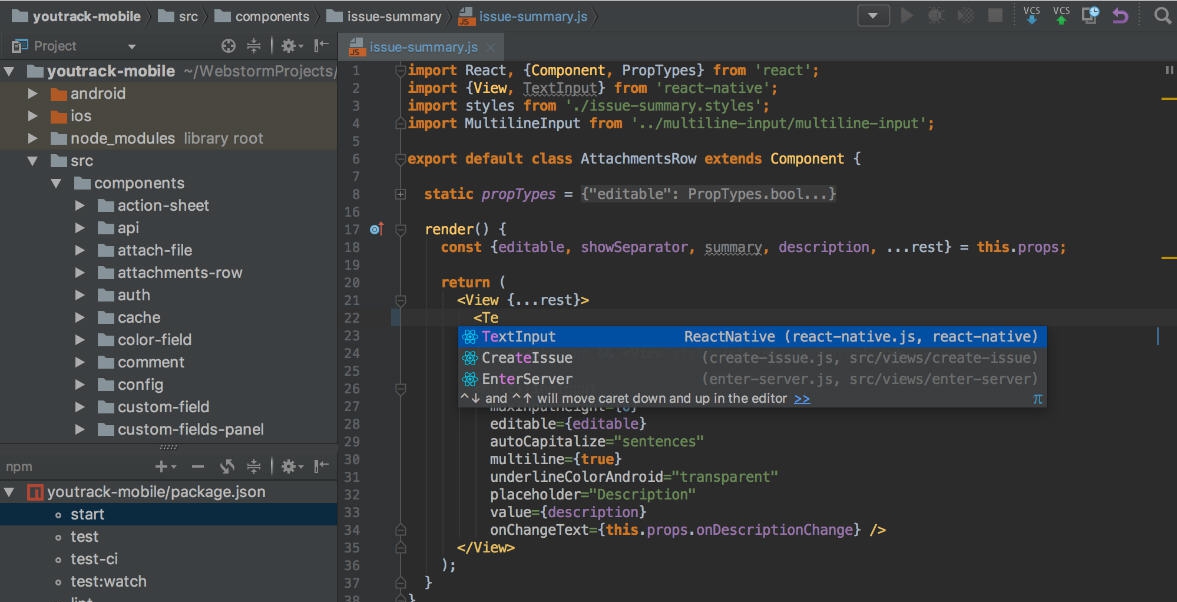
Task: Click the Update Project VCS down-arrow icon
Action: click(1031, 15)
